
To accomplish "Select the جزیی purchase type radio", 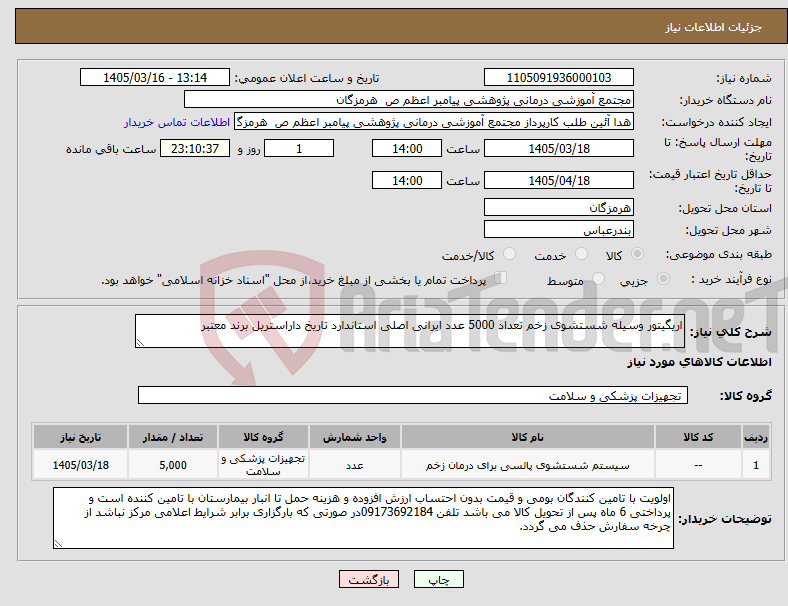I will [663, 279].
